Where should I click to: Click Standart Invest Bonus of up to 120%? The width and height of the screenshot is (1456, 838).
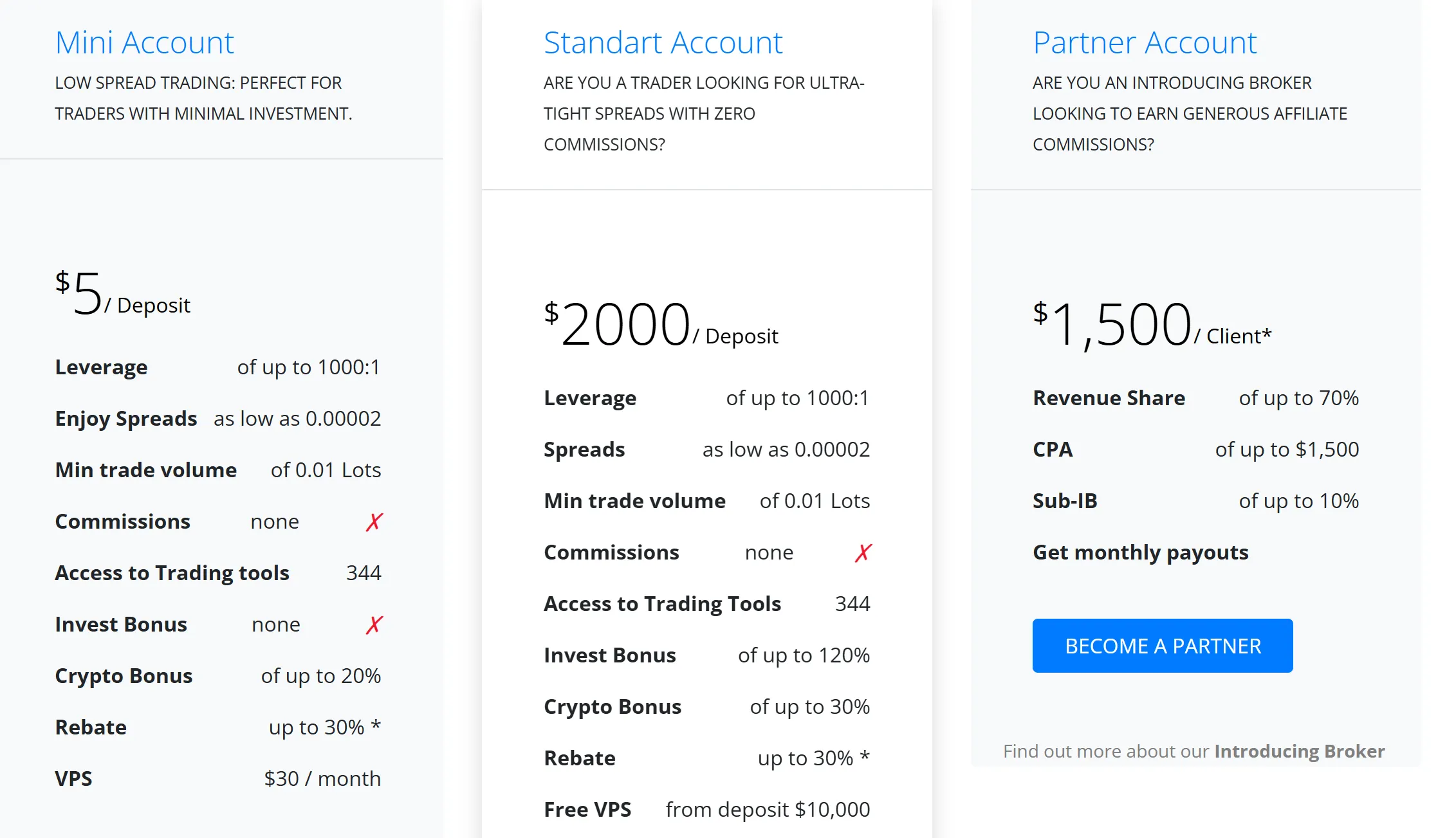706,655
